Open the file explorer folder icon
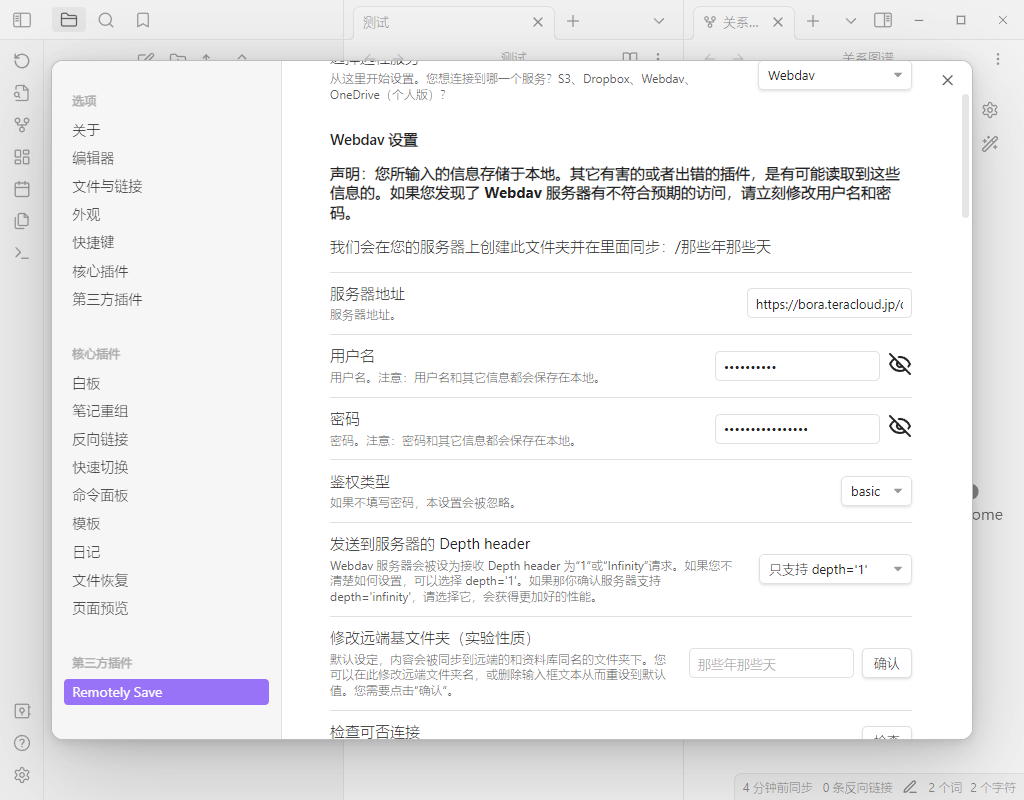The height and width of the screenshot is (800, 1024). click(69, 20)
